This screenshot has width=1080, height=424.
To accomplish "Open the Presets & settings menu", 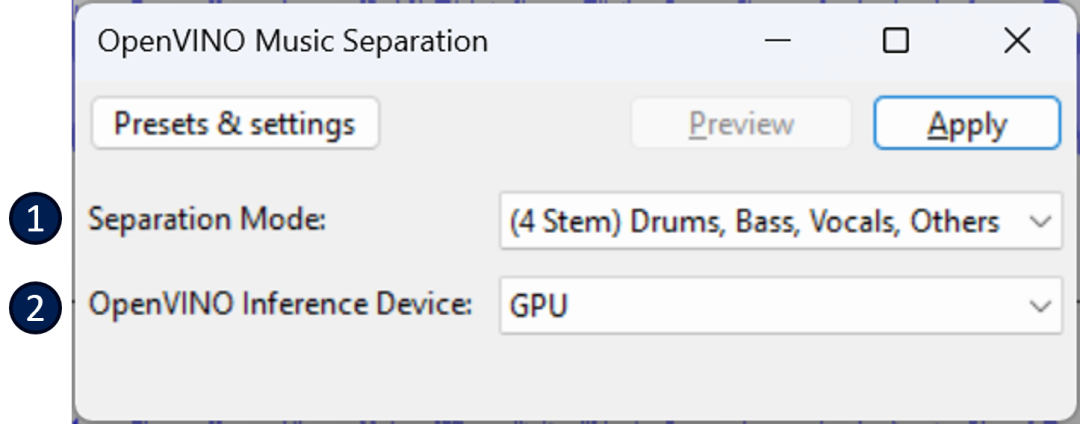I will 234,124.
